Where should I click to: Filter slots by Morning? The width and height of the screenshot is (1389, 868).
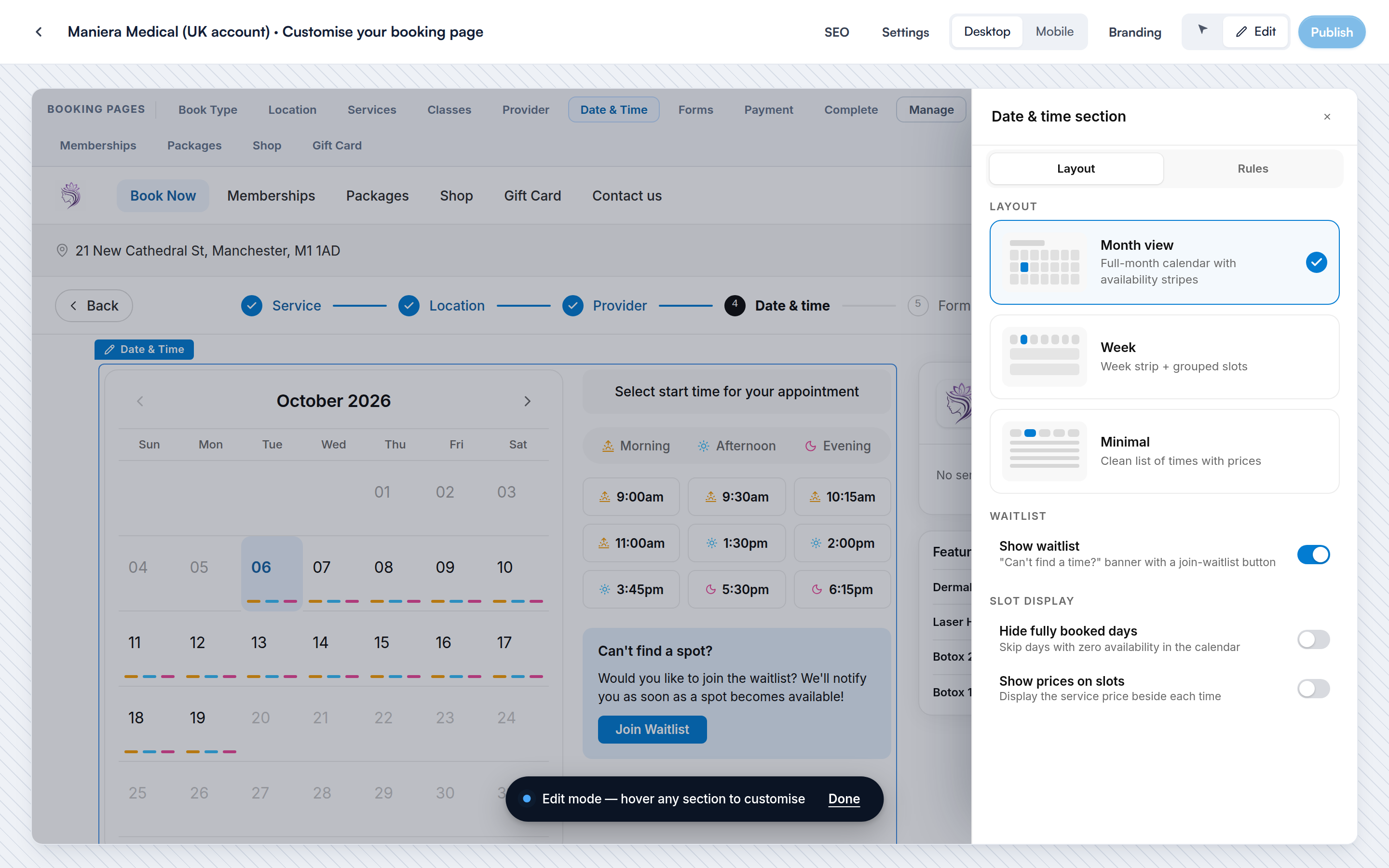coord(636,446)
